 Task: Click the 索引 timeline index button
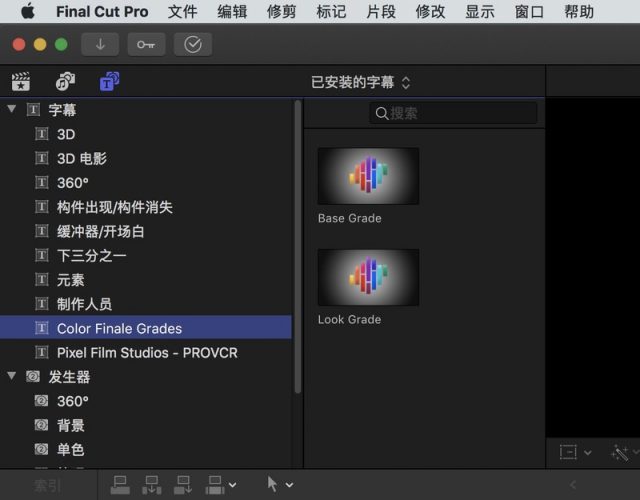click(x=47, y=485)
